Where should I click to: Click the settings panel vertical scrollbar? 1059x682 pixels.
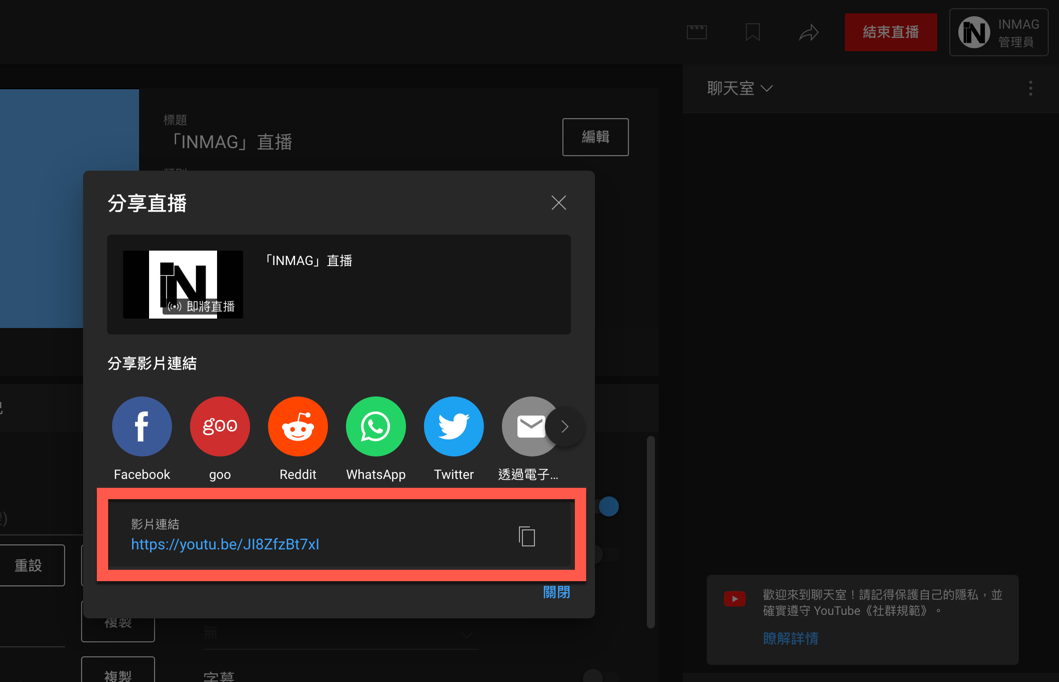pos(651,532)
